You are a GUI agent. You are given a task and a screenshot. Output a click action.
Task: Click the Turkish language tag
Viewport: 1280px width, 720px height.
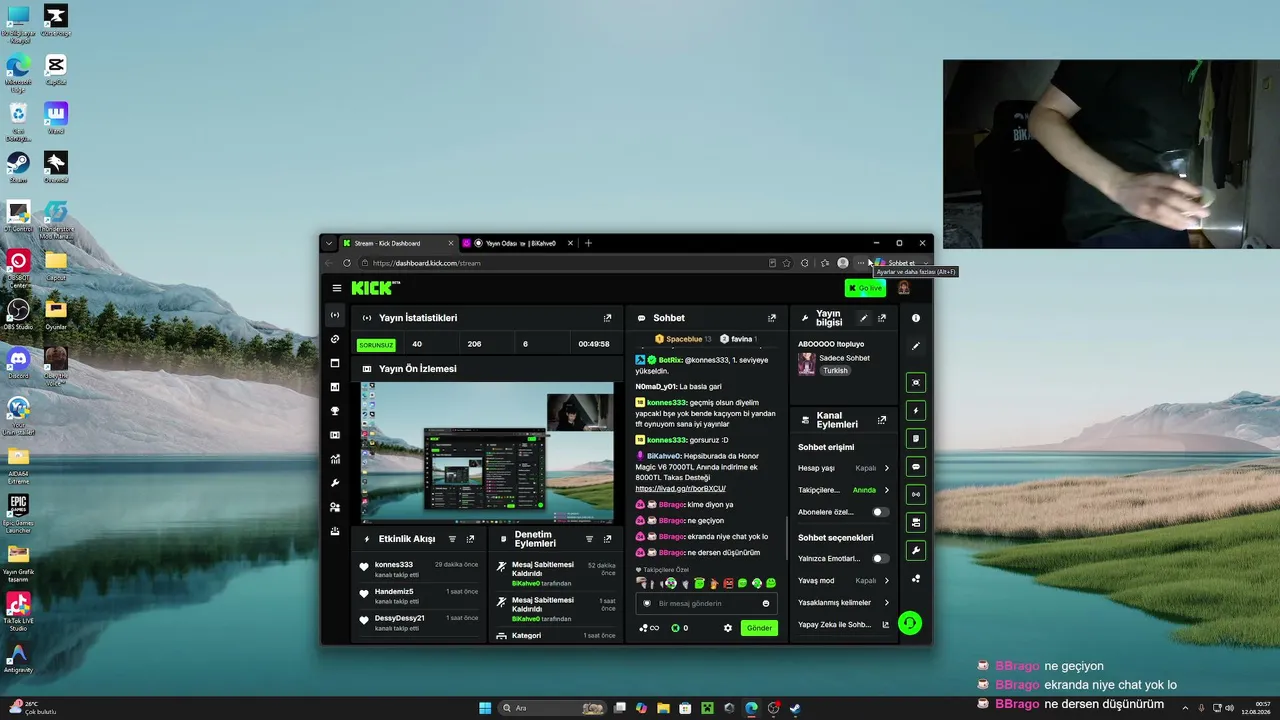click(835, 370)
